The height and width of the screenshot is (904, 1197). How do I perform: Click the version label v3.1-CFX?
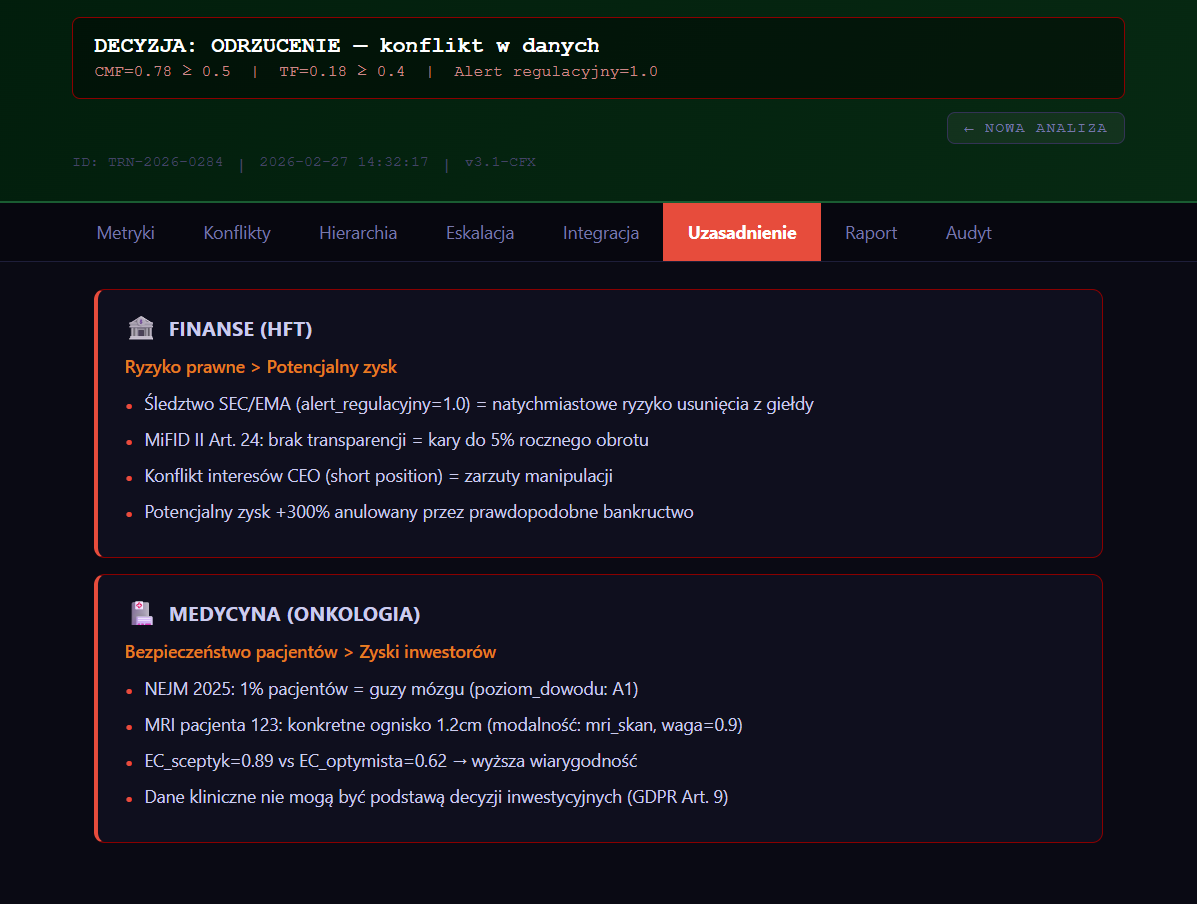pos(500,162)
